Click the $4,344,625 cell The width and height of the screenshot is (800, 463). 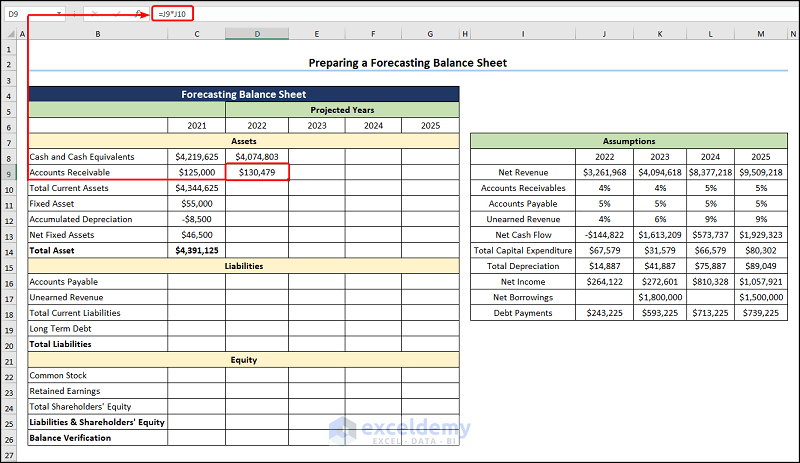point(196,188)
